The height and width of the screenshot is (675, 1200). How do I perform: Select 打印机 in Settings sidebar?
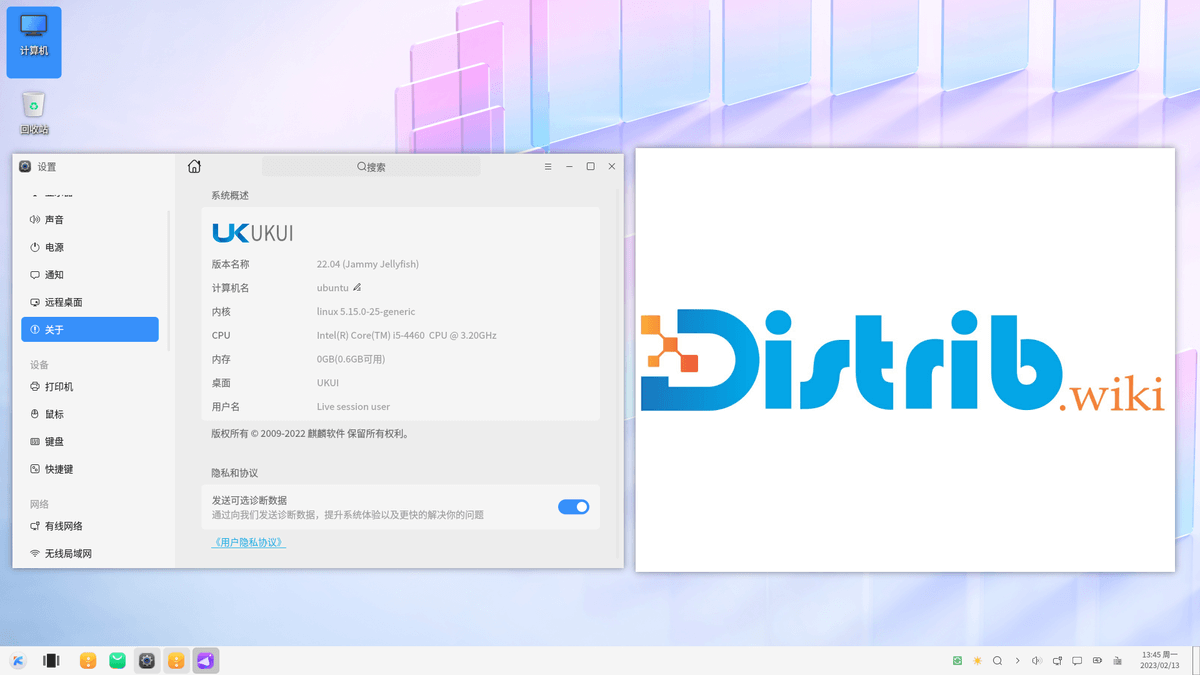90,387
